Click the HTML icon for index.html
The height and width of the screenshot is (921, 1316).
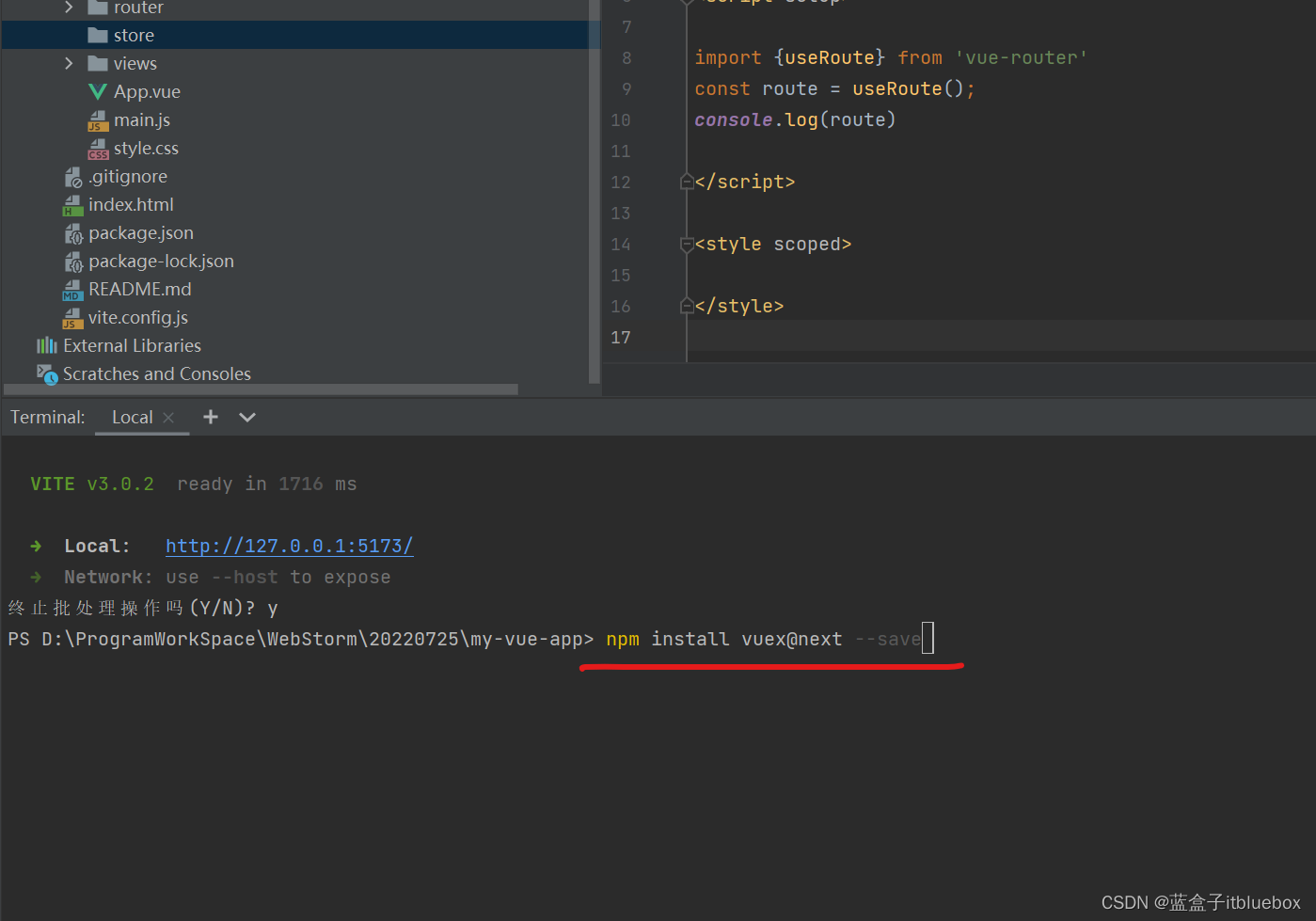pyautogui.click(x=73, y=205)
